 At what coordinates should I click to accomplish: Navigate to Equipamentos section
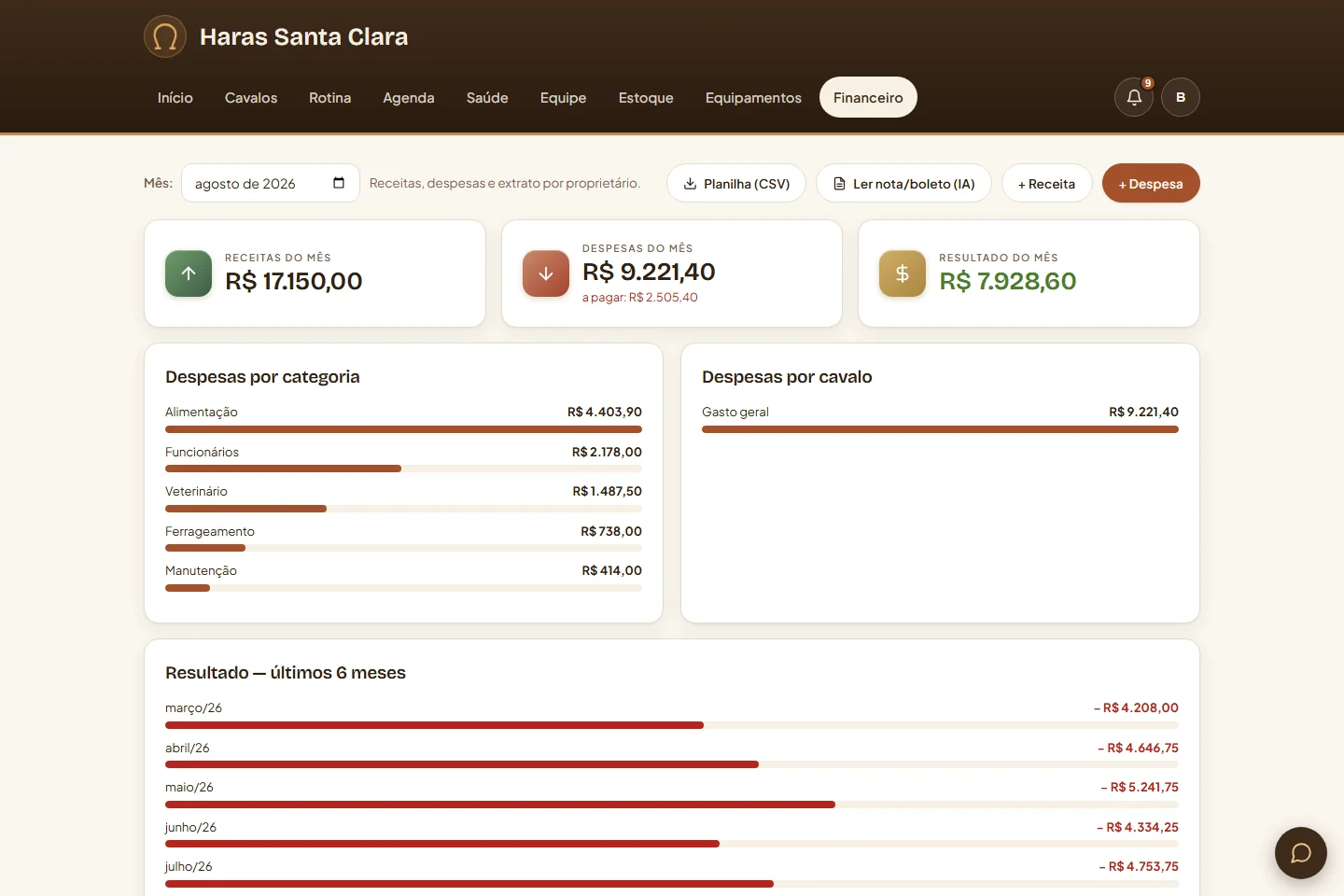[x=753, y=97]
